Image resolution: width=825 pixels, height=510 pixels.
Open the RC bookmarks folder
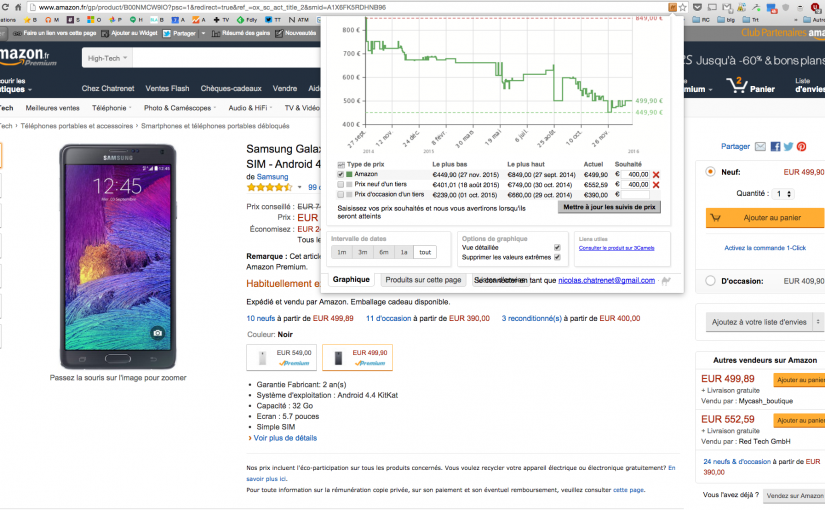pyautogui.click(x=701, y=20)
